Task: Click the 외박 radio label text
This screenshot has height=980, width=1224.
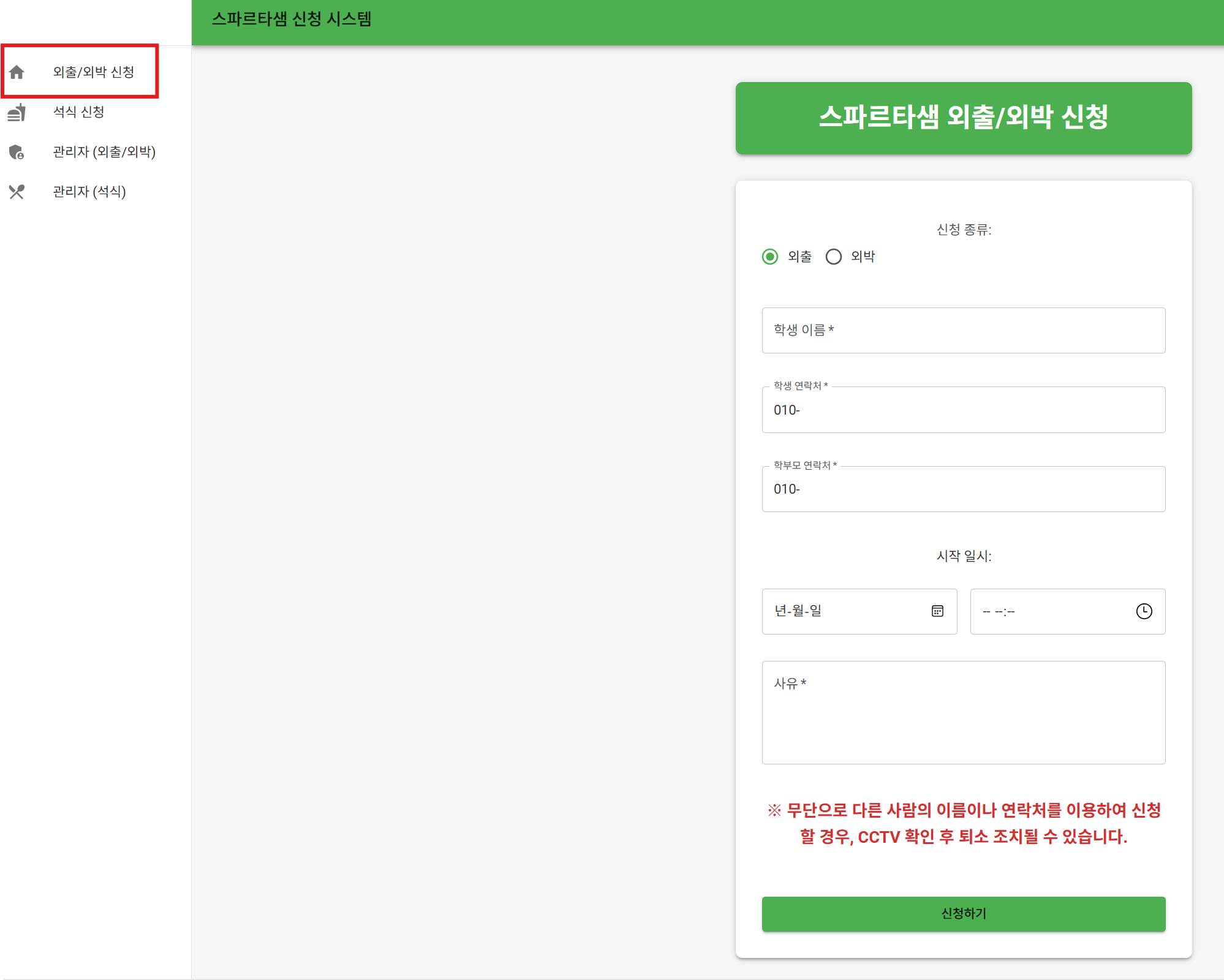Action: click(x=863, y=257)
